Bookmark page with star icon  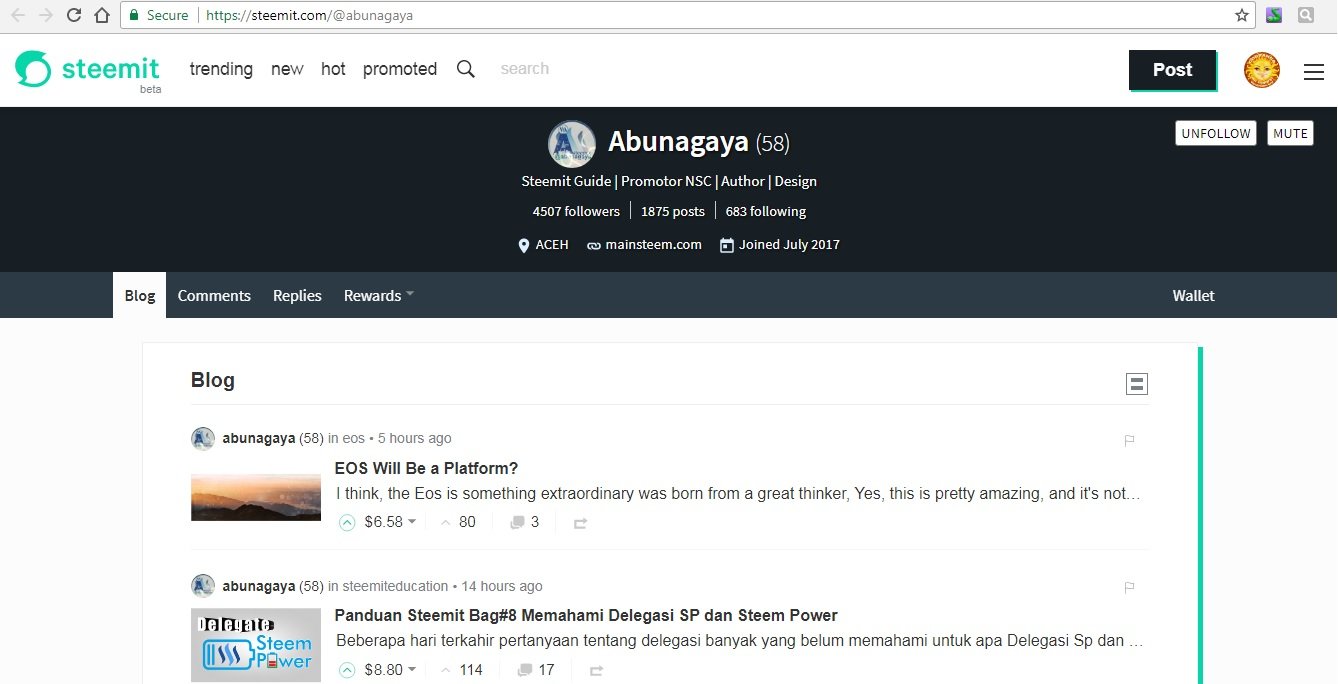pos(1242,15)
